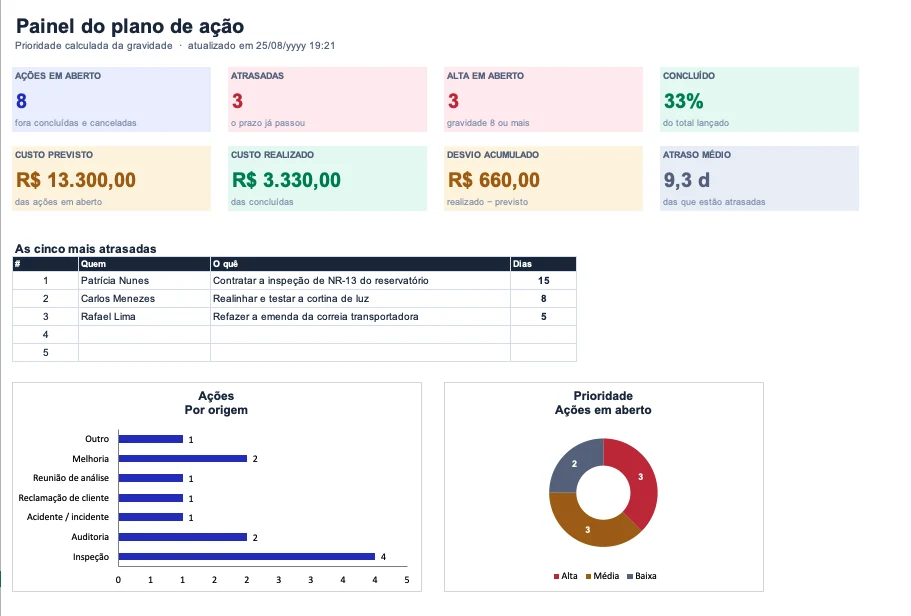Select the 'das concluídas' caption
The height and width of the screenshot is (616, 911).
(262, 202)
